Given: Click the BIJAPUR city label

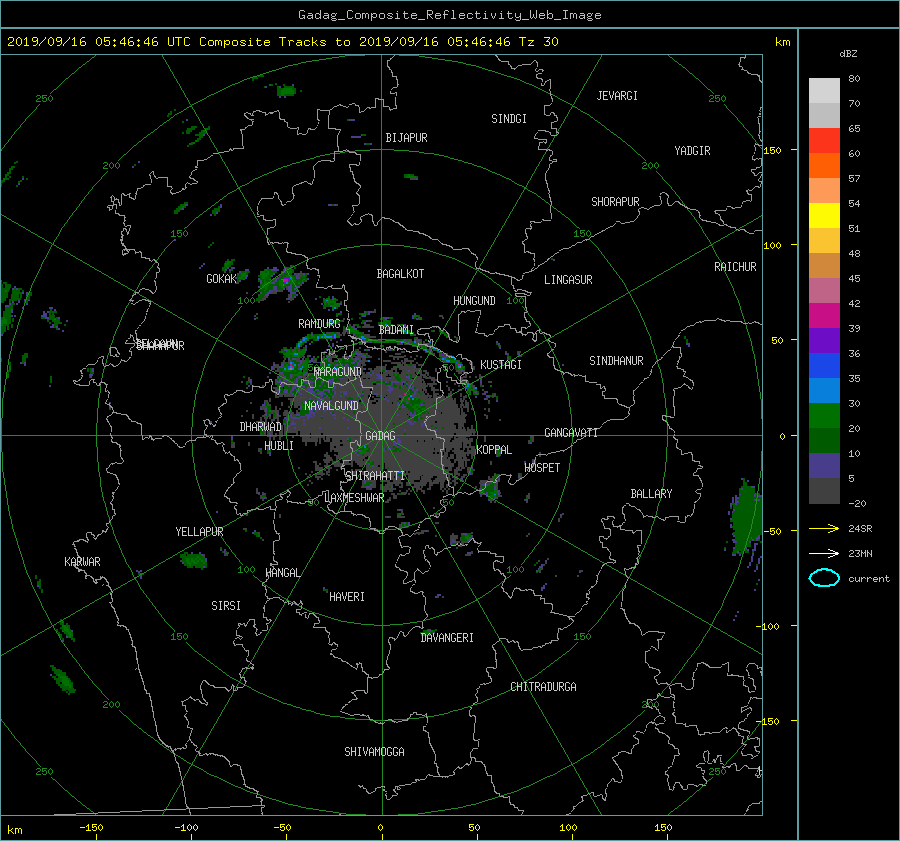Looking at the screenshot, I should tap(406, 138).
